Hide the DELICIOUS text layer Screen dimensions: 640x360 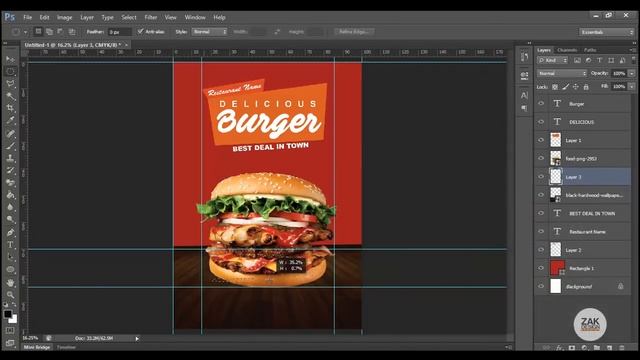541,122
